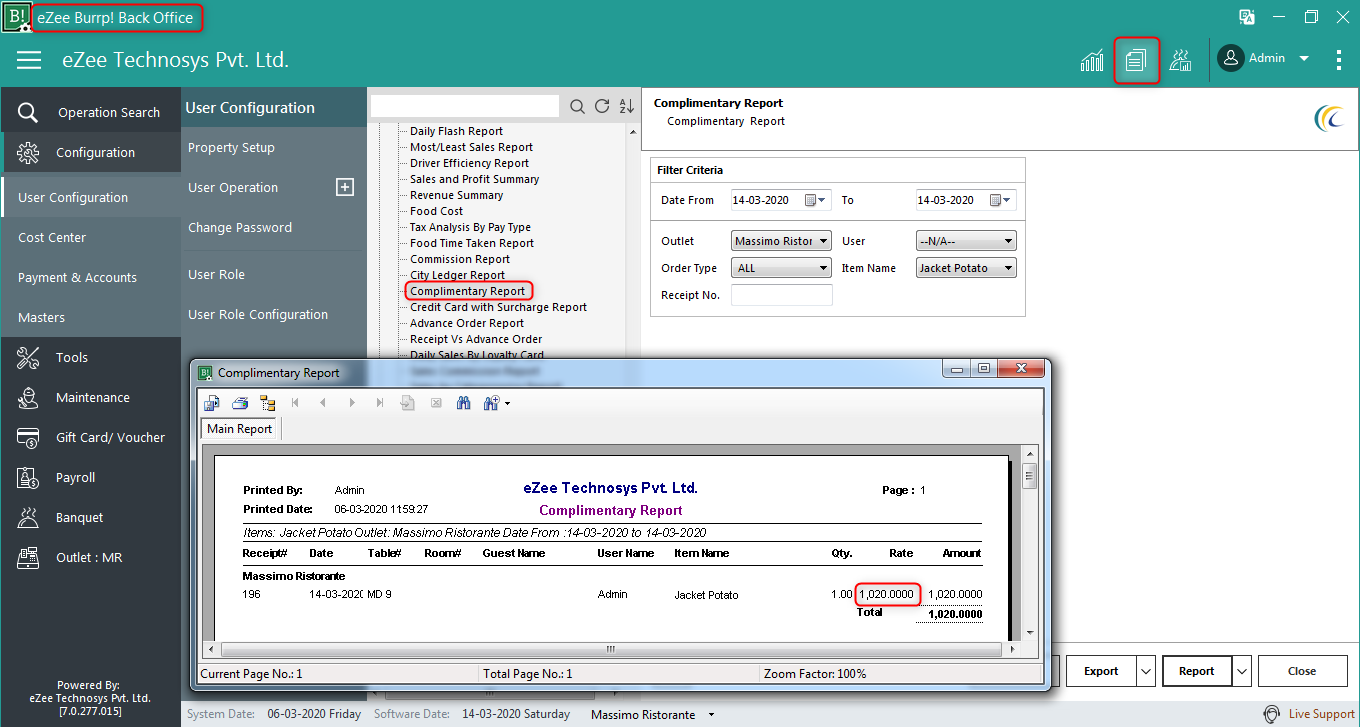Click the Payroll sidebar icon
This screenshot has height=727, width=1360.
(x=28, y=477)
